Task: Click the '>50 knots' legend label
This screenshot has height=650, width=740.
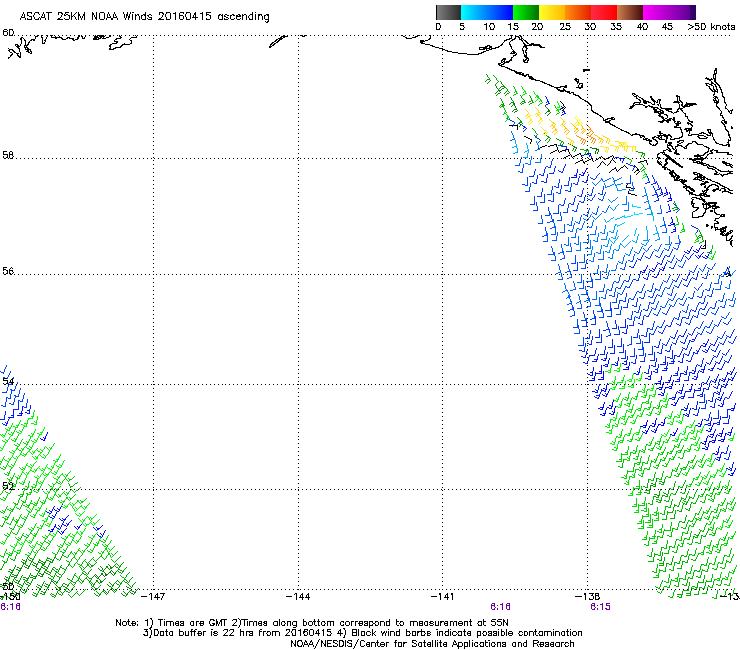Action: [x=711, y=27]
